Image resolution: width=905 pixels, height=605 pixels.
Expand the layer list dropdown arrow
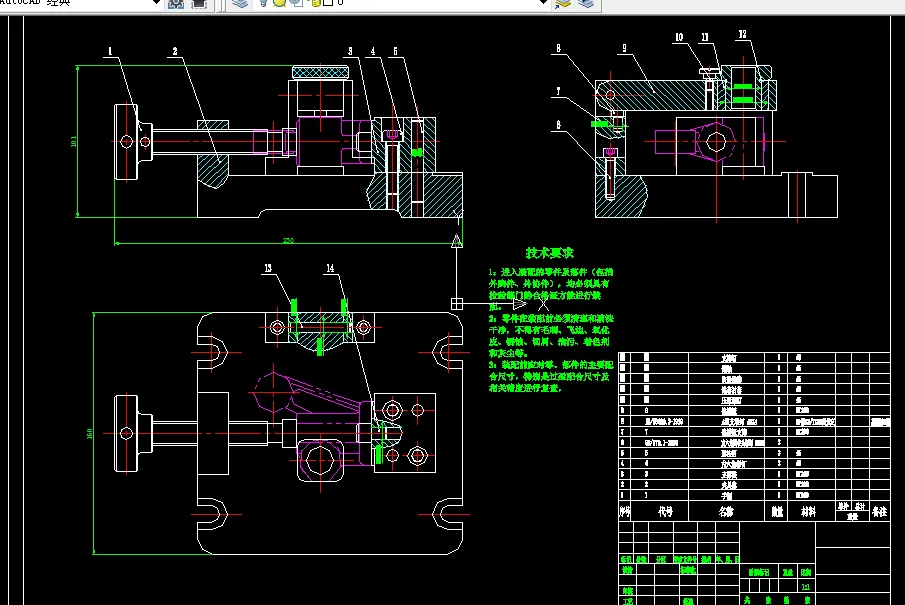pos(543,3)
